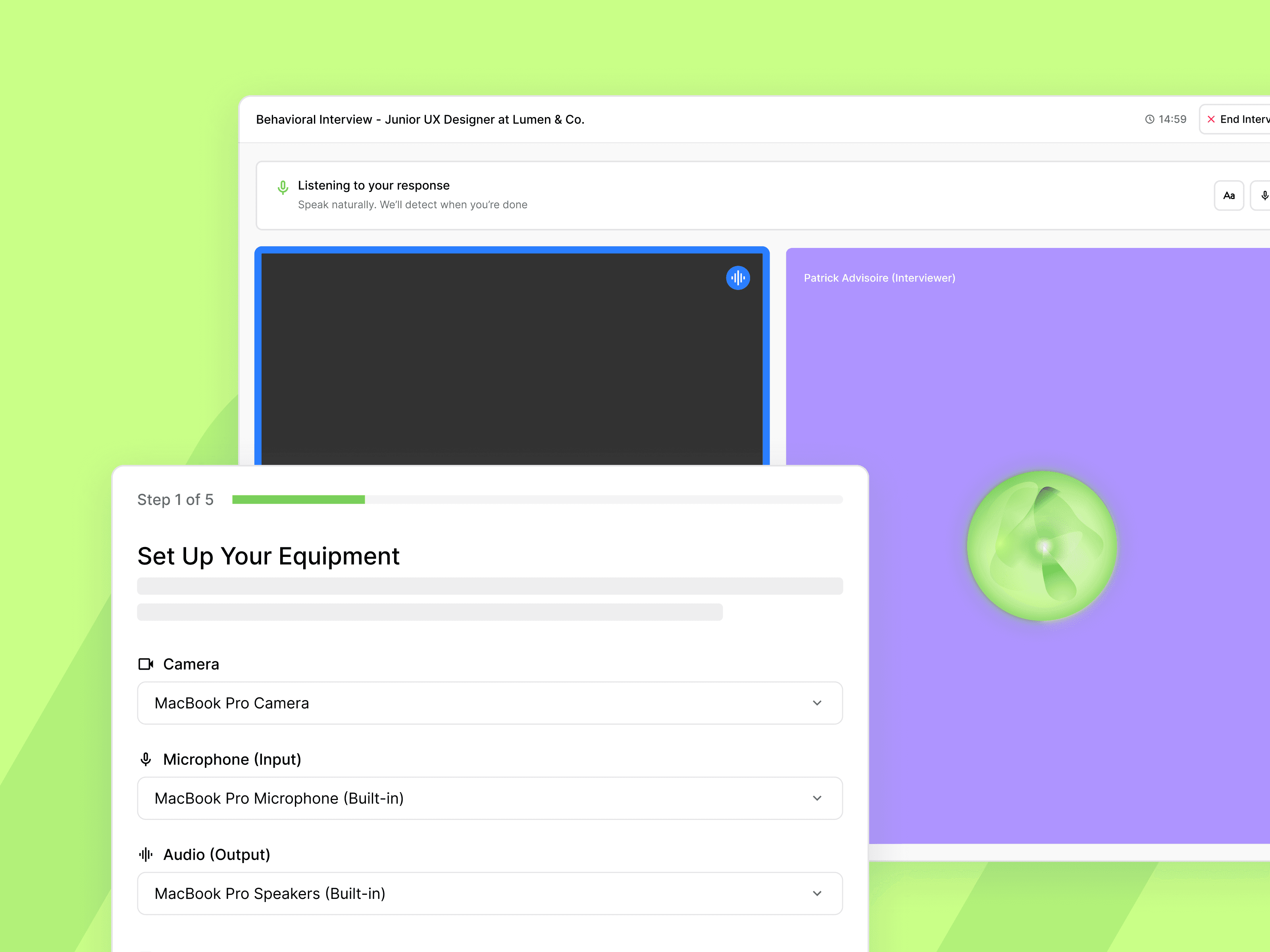Click the chevron arrow in the Camera selector
Viewport: 1270px width, 952px height.
(817, 703)
